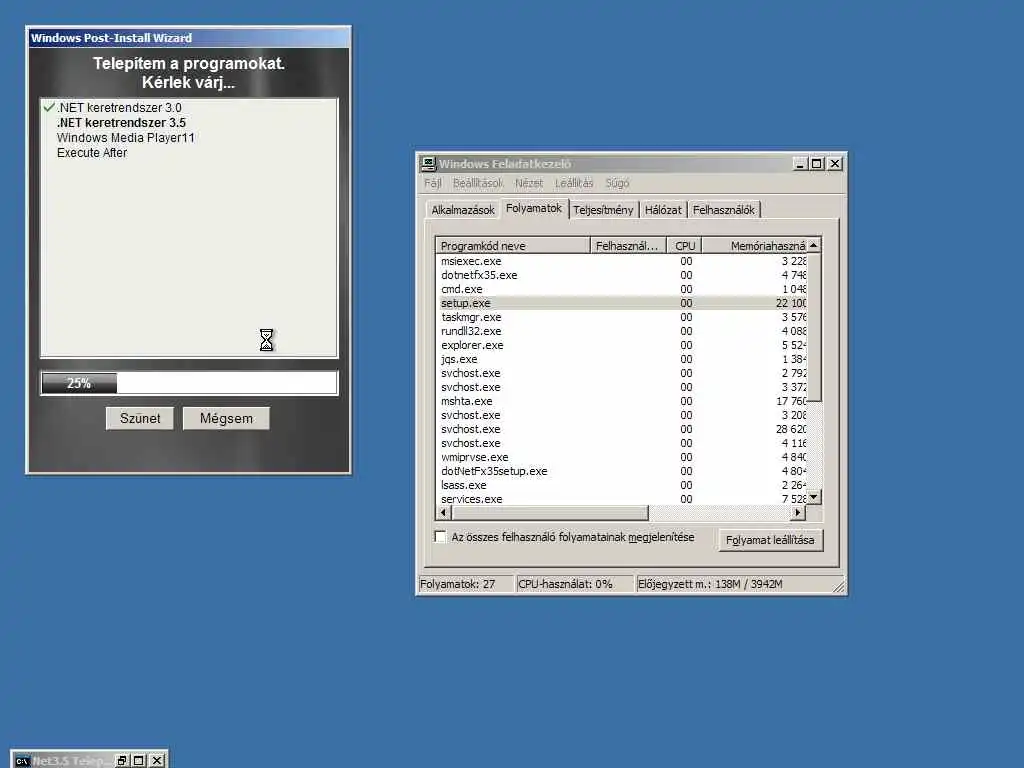Viewport: 1024px width, 768px height.
Task: Click the process list scroll down arrow
Action: (x=814, y=498)
